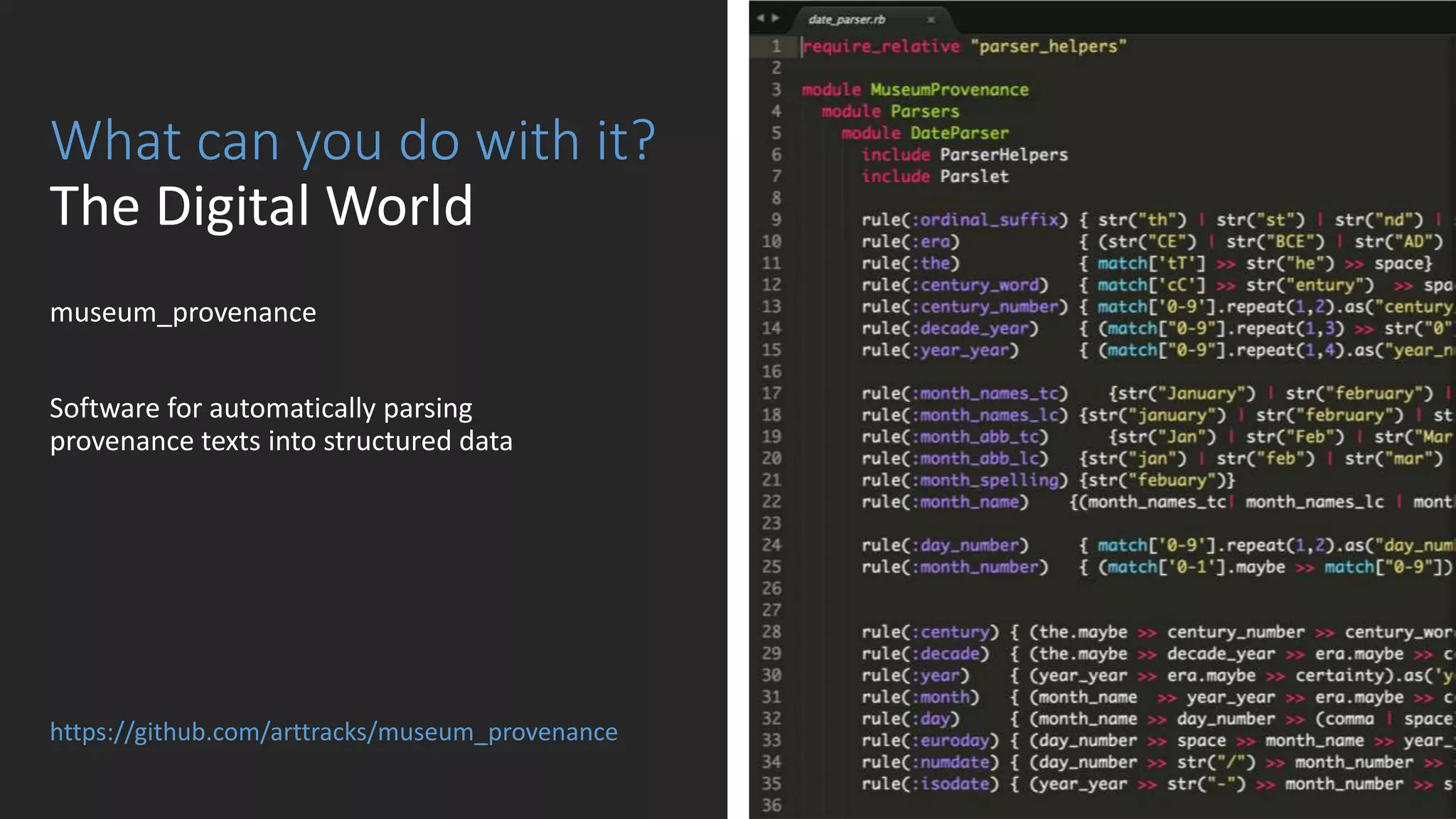1456x819 pixels.
Task: Click 'include ParserHelpers' line
Action: click(965, 155)
